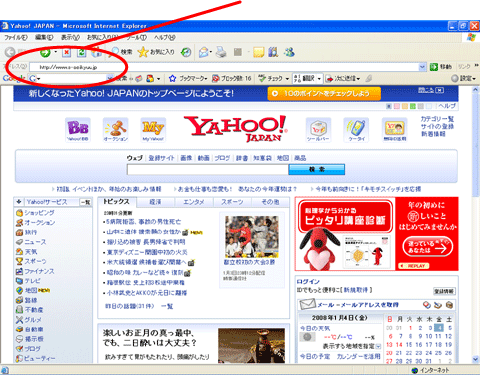Click the Search magnifier toolbar button

click(x=121, y=52)
